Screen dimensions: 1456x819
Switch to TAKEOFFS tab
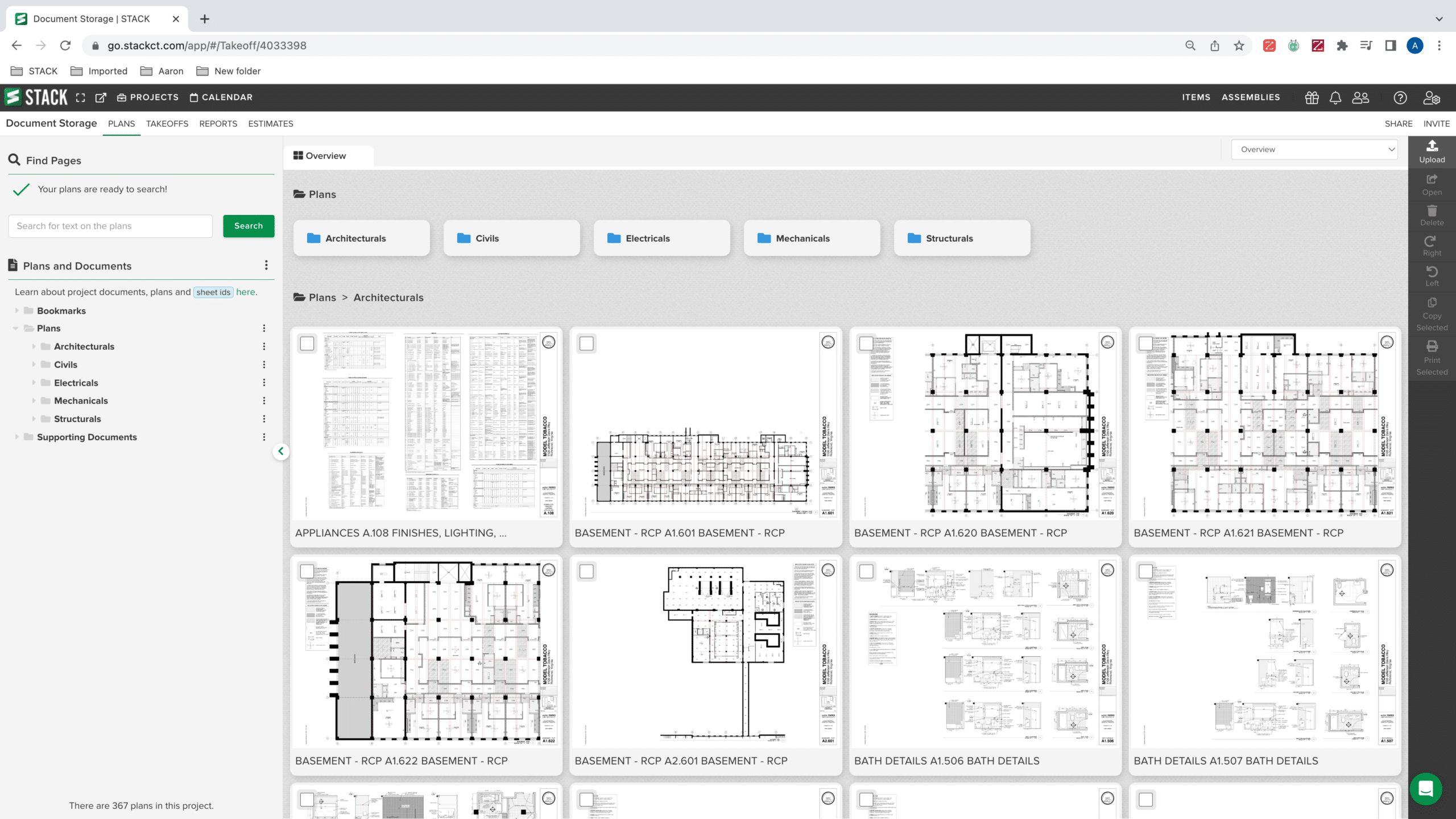click(x=167, y=123)
